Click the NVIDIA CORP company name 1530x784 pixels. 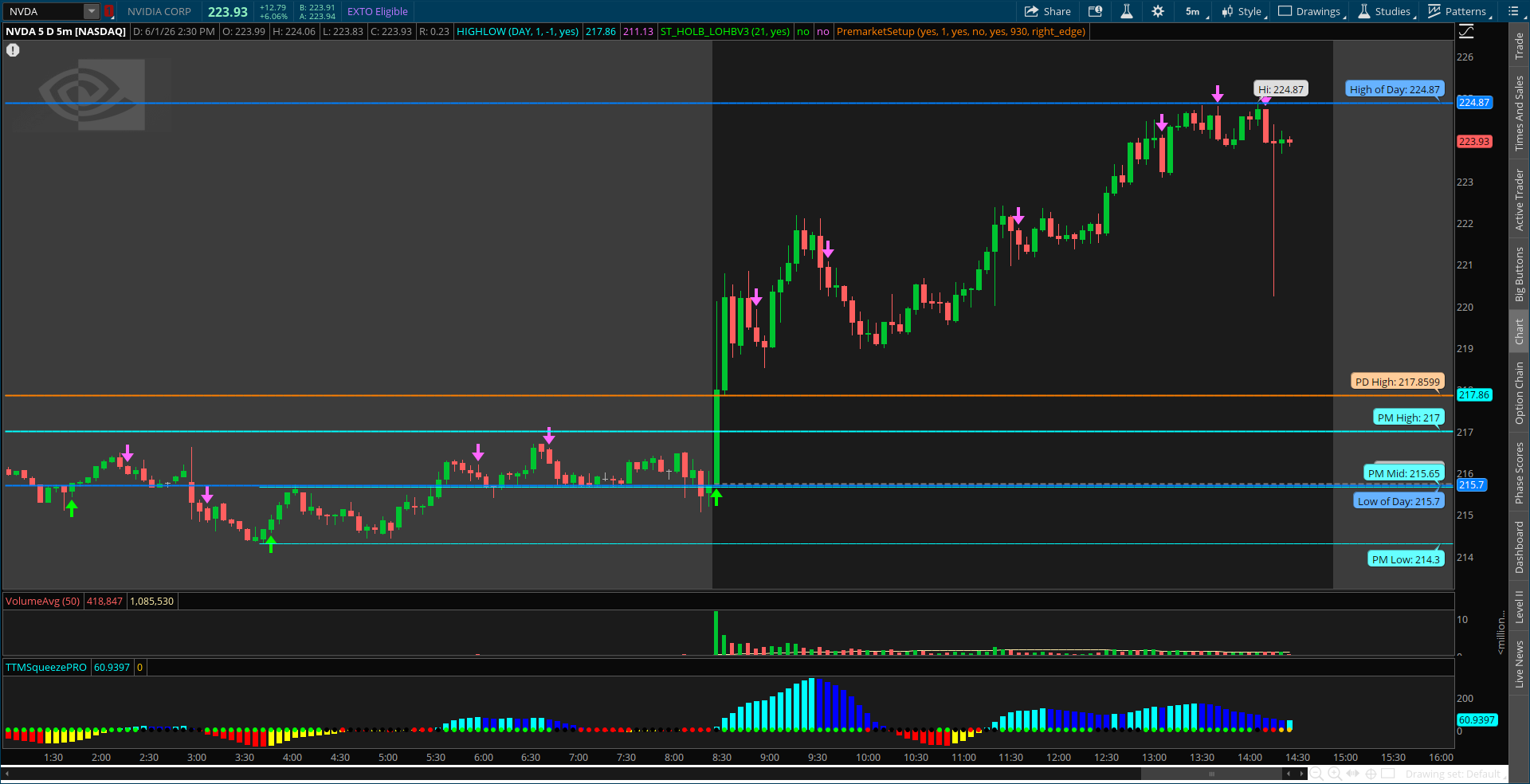[159, 11]
